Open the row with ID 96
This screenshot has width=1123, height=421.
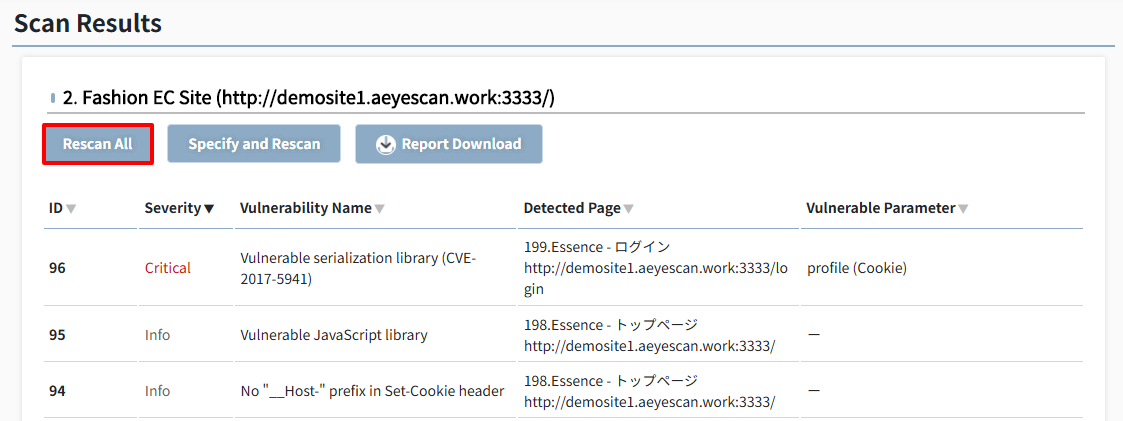click(564, 268)
